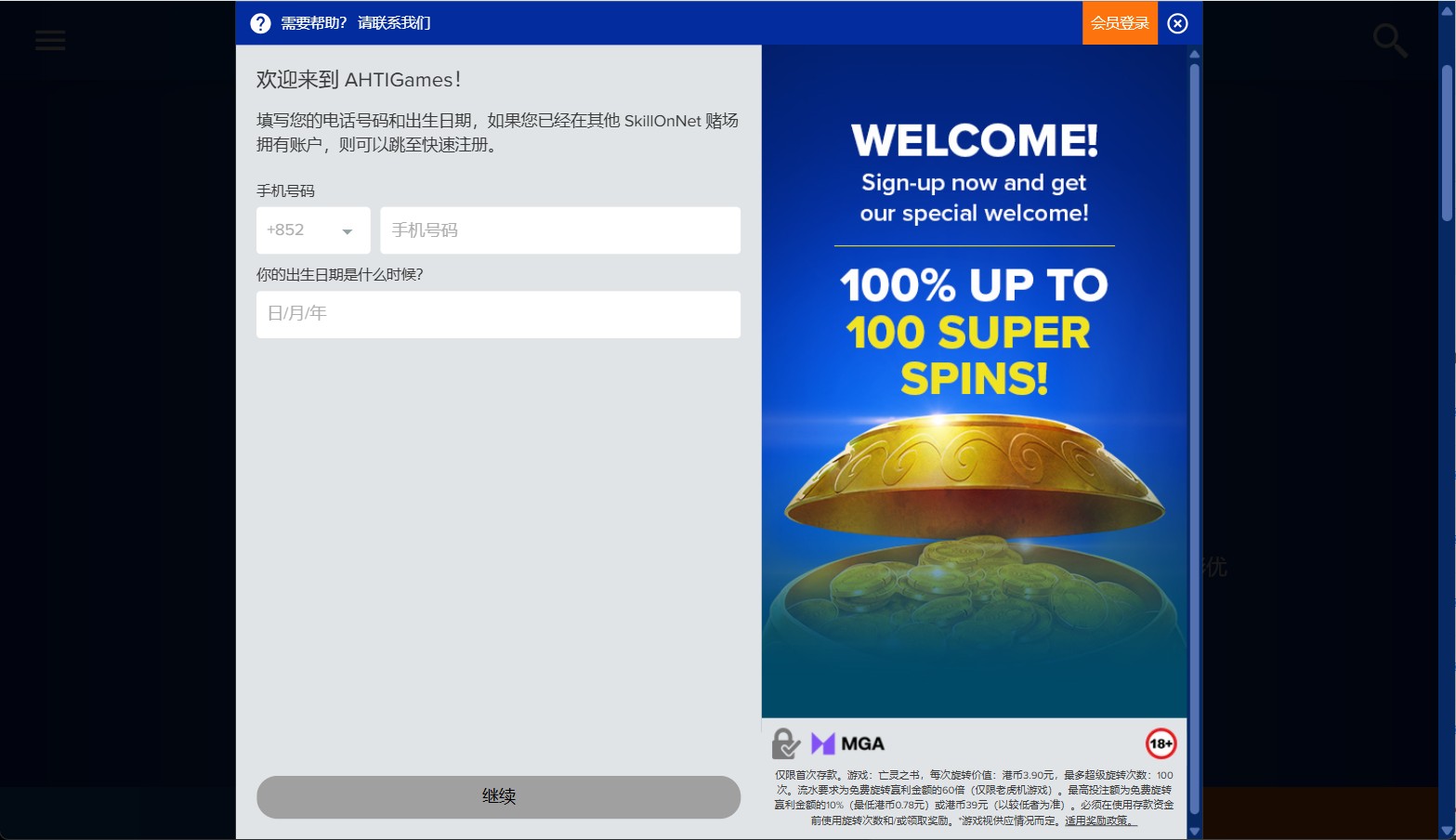
Task: Open the +852 country code dropdown
Action: point(313,230)
